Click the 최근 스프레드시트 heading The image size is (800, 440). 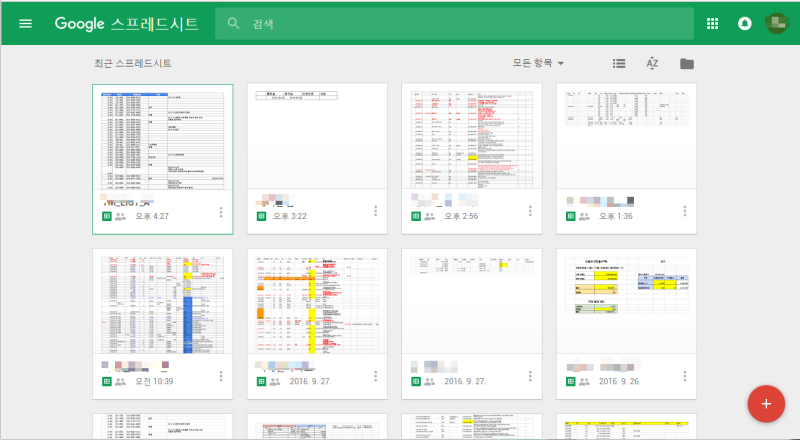click(x=133, y=63)
